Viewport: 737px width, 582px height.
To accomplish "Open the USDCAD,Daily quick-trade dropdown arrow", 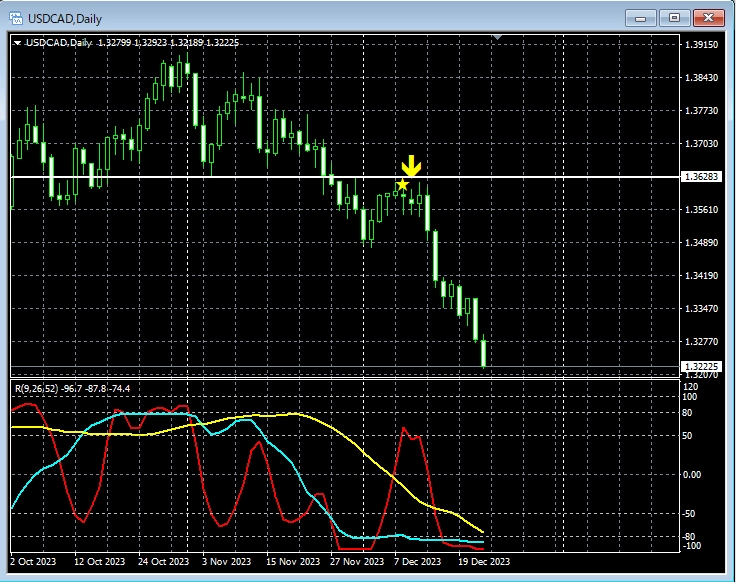I will 18,42.
